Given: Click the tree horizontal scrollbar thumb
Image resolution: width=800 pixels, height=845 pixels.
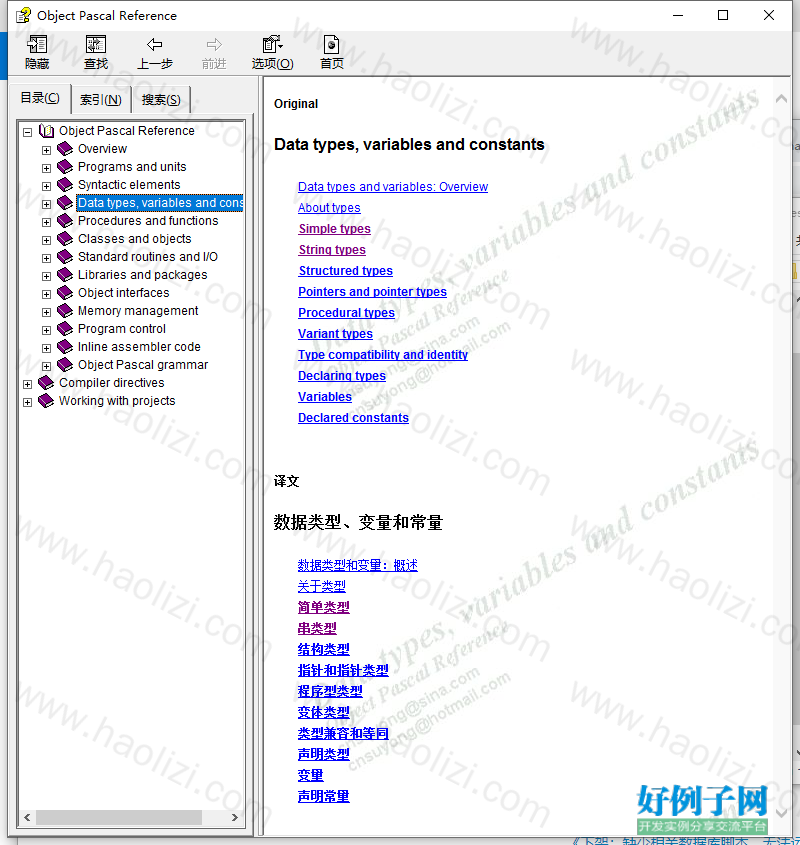Looking at the screenshot, I should pyautogui.click(x=119, y=818).
